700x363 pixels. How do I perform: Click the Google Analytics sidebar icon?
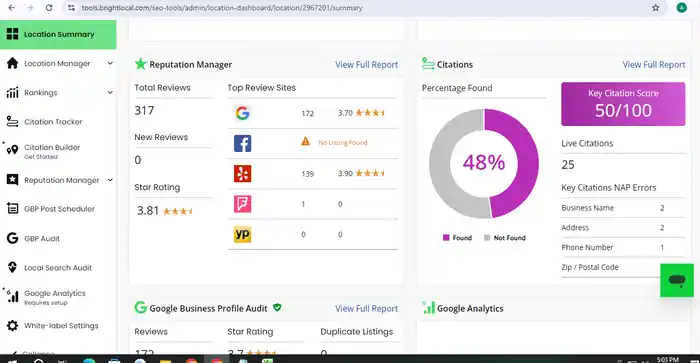[12, 296]
